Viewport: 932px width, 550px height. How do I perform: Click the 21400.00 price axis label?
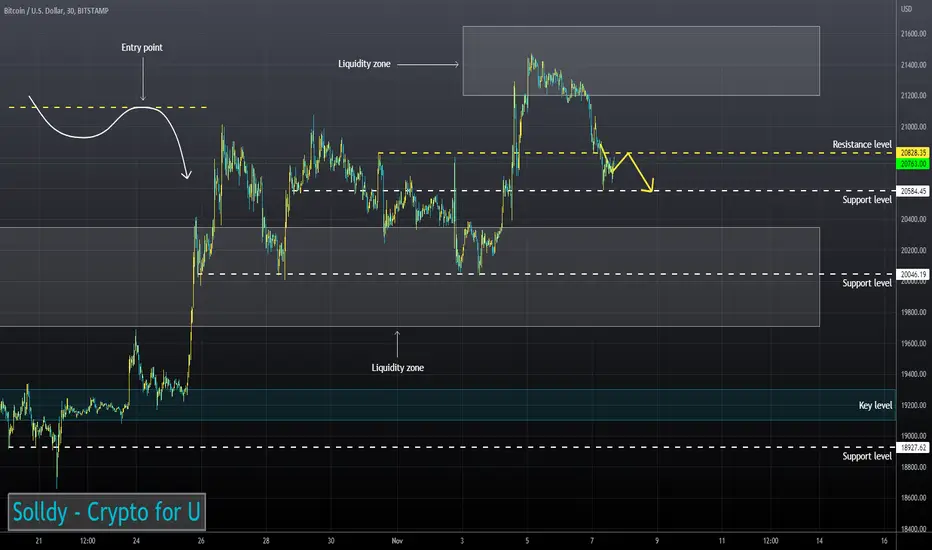click(x=913, y=65)
